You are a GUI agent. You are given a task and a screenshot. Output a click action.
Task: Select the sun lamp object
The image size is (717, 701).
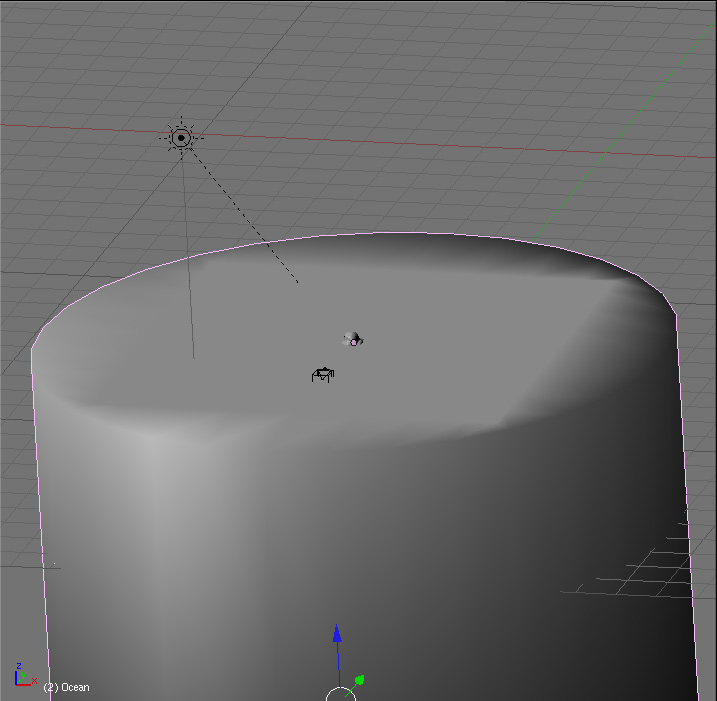tap(181, 138)
